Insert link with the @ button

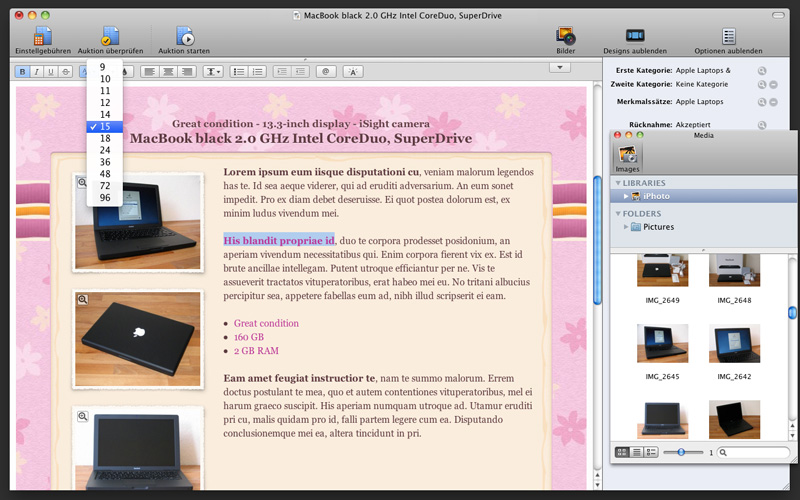click(x=326, y=72)
